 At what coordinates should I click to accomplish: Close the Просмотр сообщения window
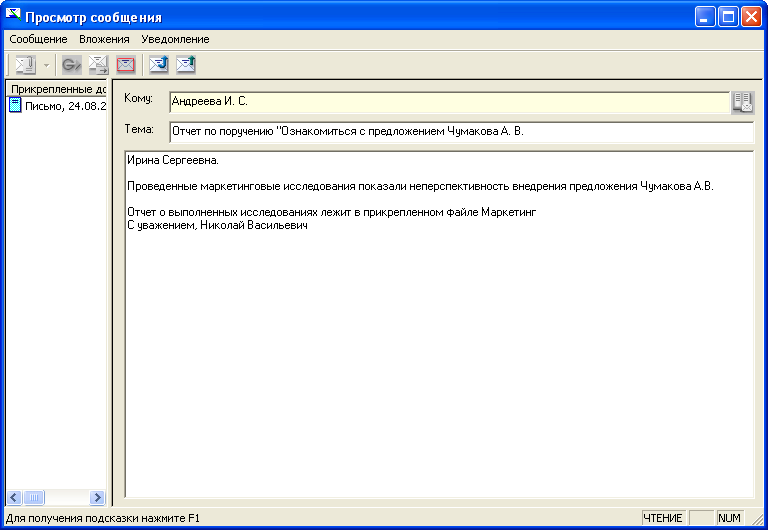click(751, 17)
